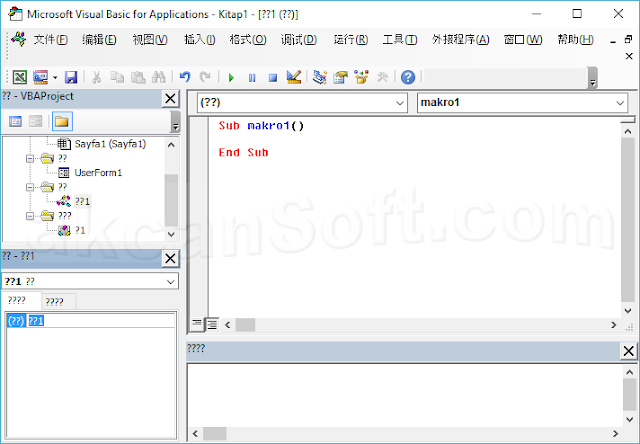The height and width of the screenshot is (444, 640).
Task: Run the macro with green play icon
Action: [x=231, y=77]
